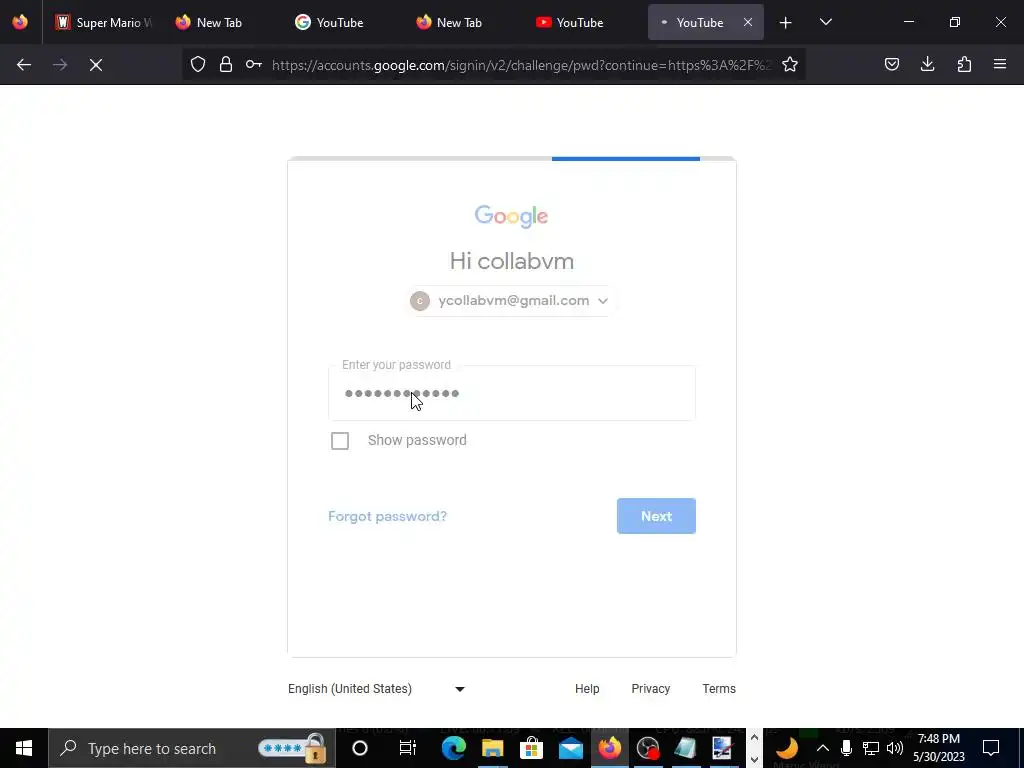Open network settings tray icon
This screenshot has width=1024, height=768.
coord(871,748)
